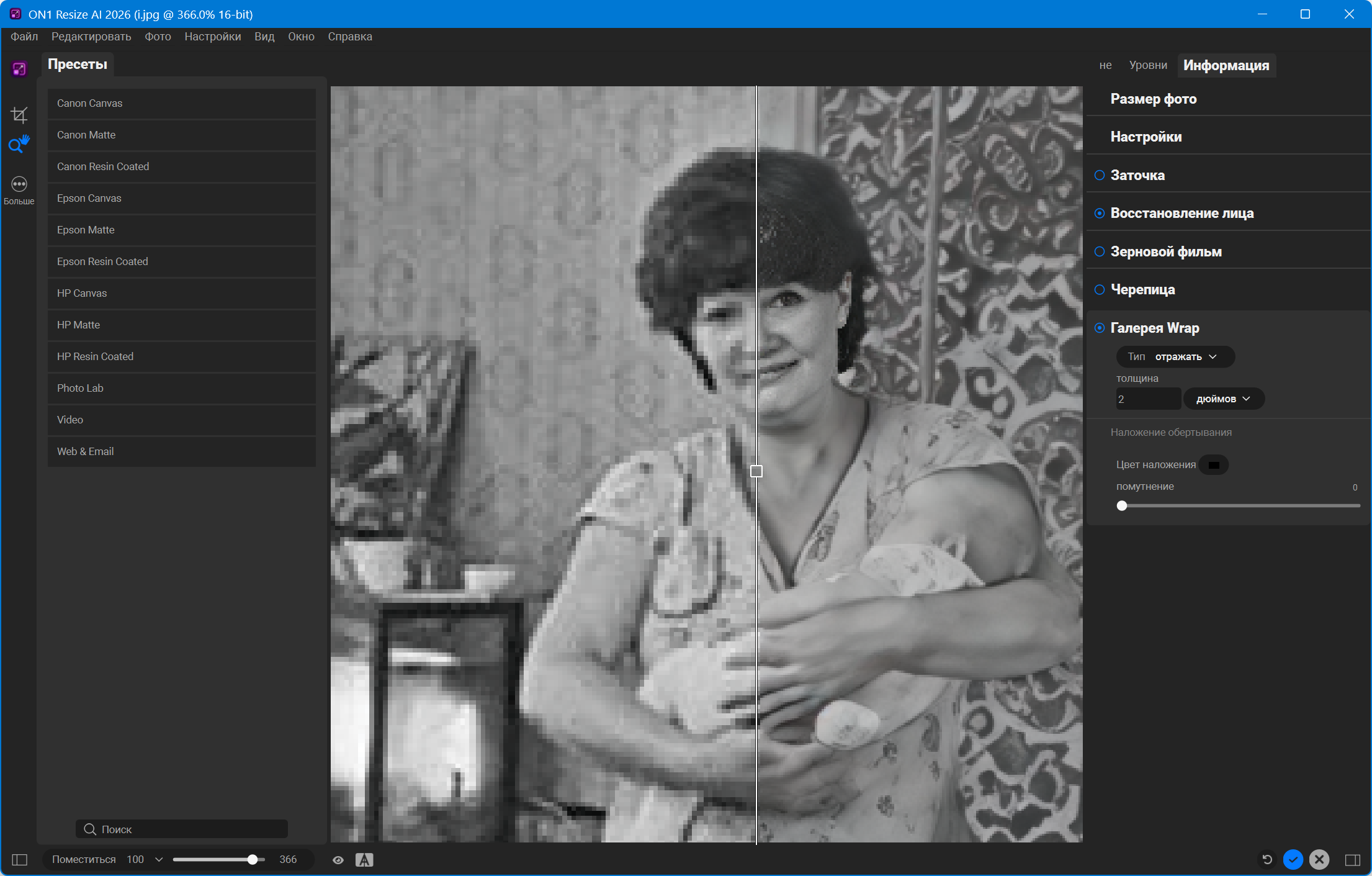Toggle right panel visibility icon
This screenshot has width=1372, height=876.
pyautogui.click(x=1353, y=860)
